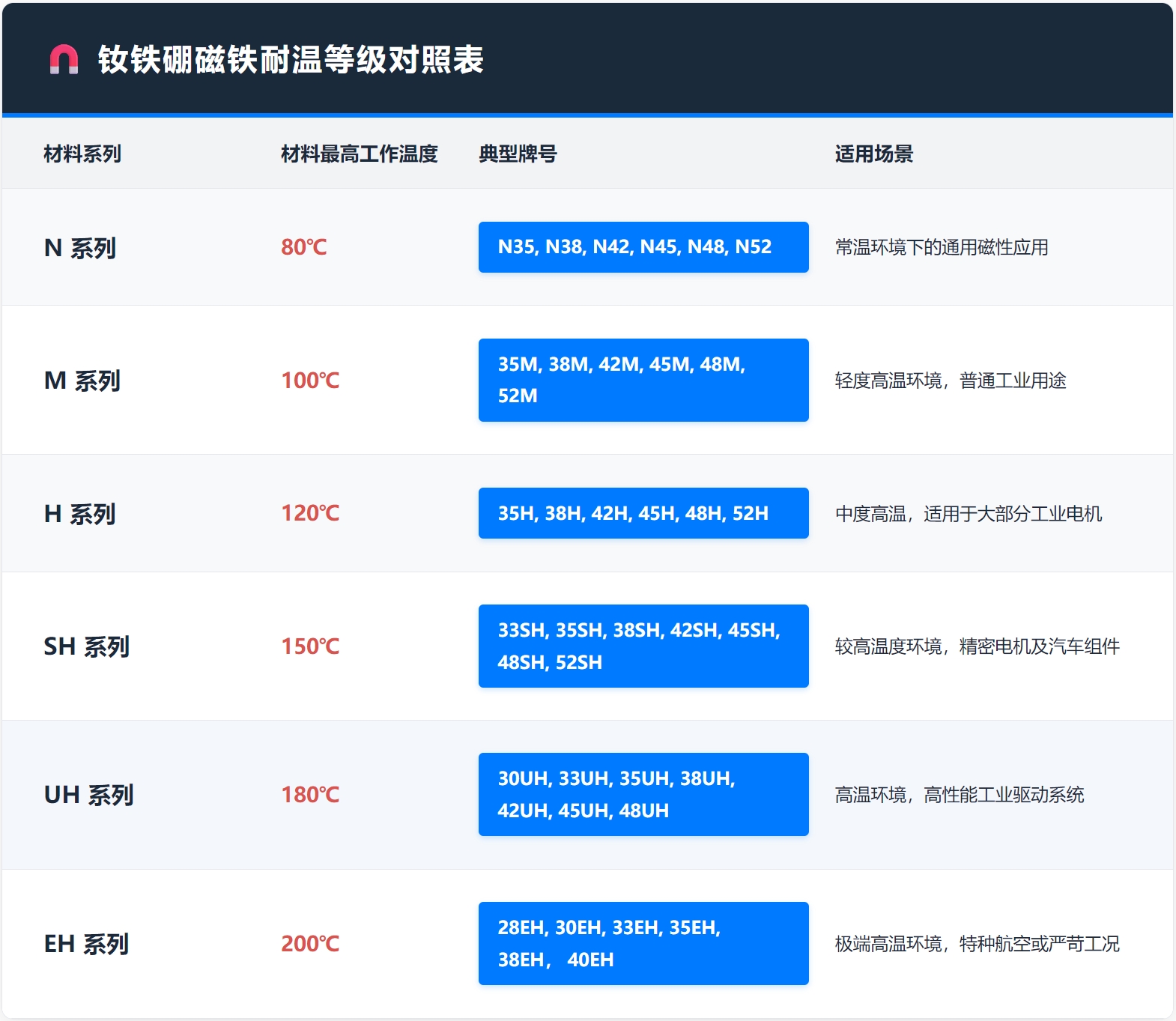Click the EH 系列 row label

coord(87,944)
